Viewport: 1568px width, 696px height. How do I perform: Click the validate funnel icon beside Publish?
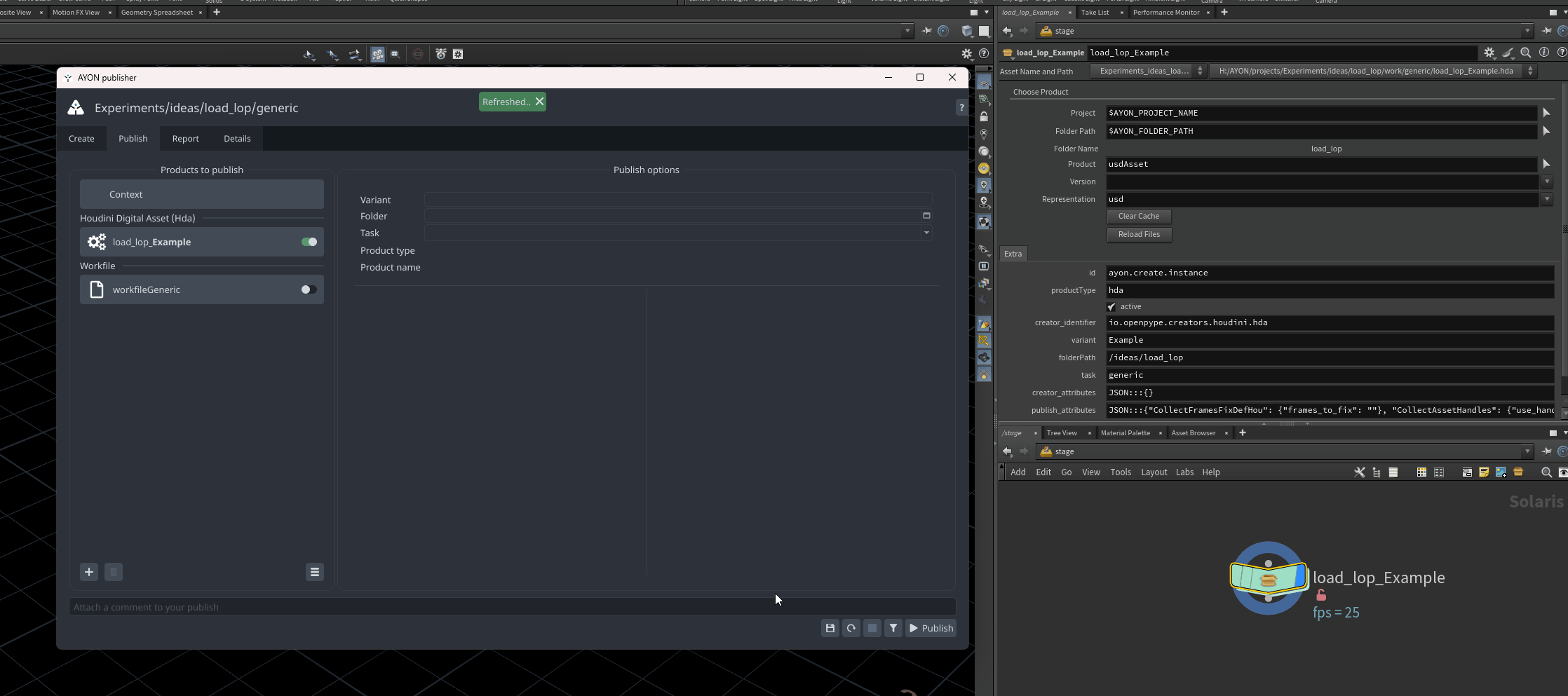coord(893,628)
